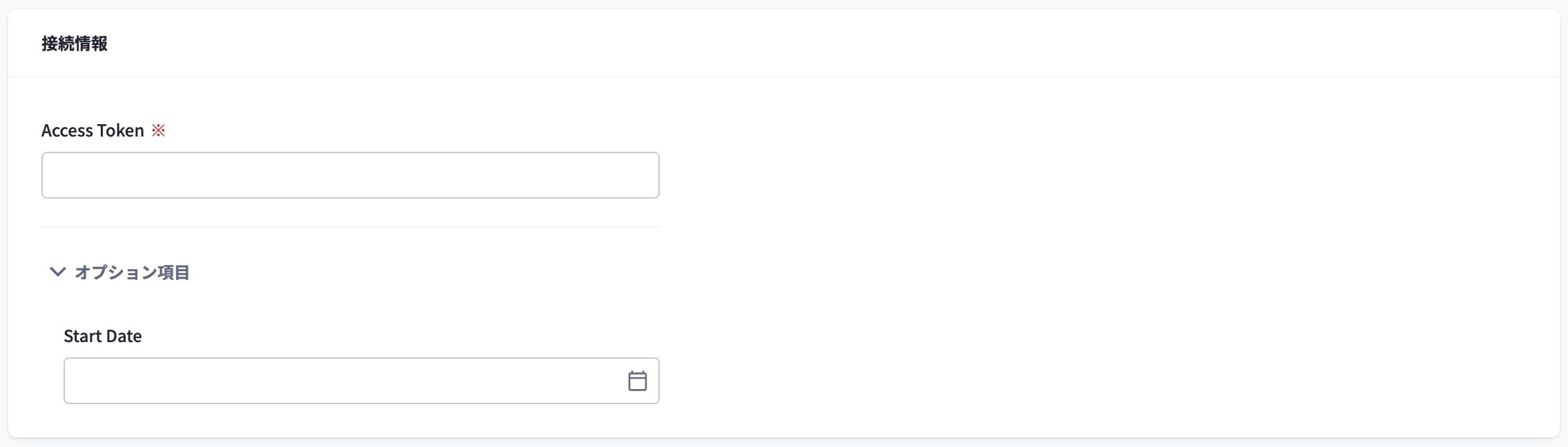
Task: Select the empty Access Token text box
Action: (x=351, y=175)
